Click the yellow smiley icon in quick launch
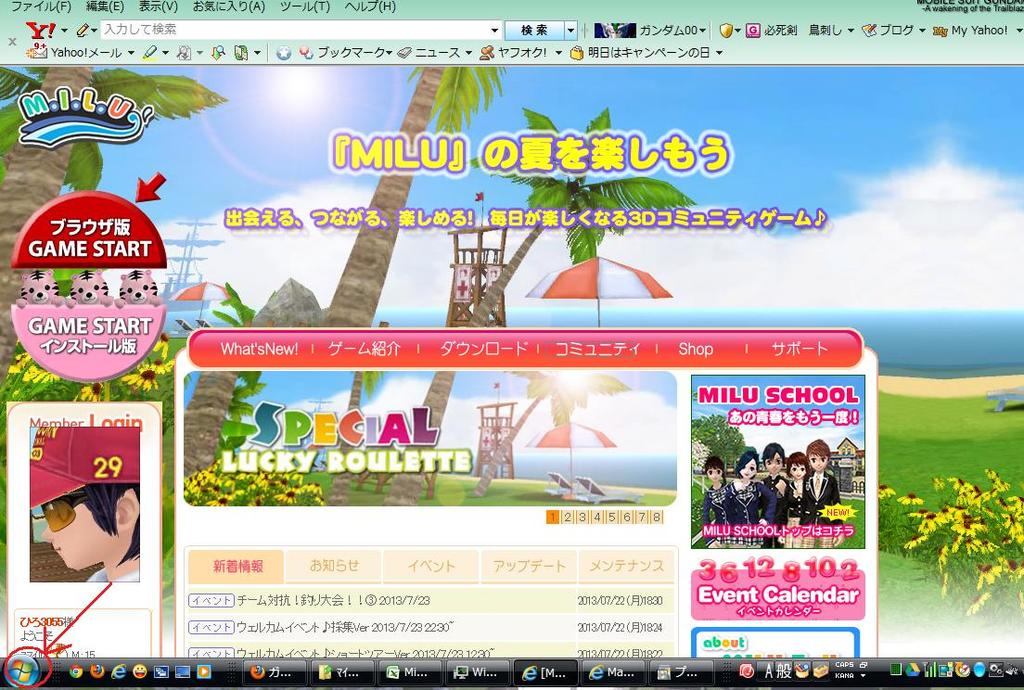Viewport: 1024px width, 690px height. point(140,671)
